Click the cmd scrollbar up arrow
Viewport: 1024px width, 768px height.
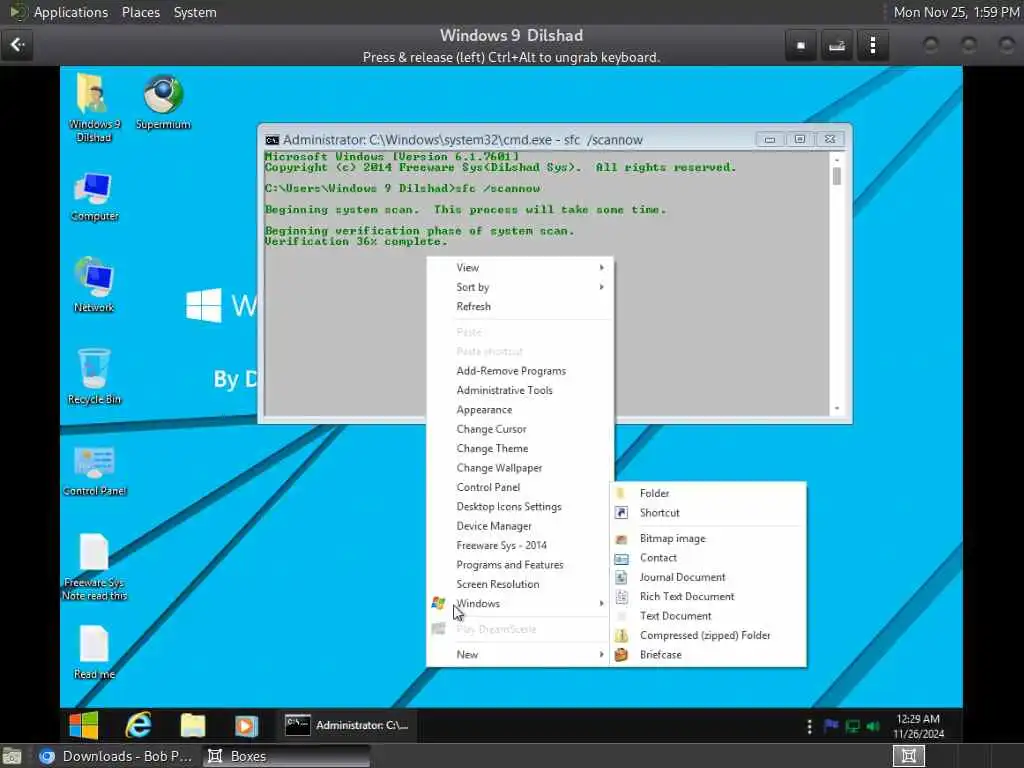pos(837,160)
